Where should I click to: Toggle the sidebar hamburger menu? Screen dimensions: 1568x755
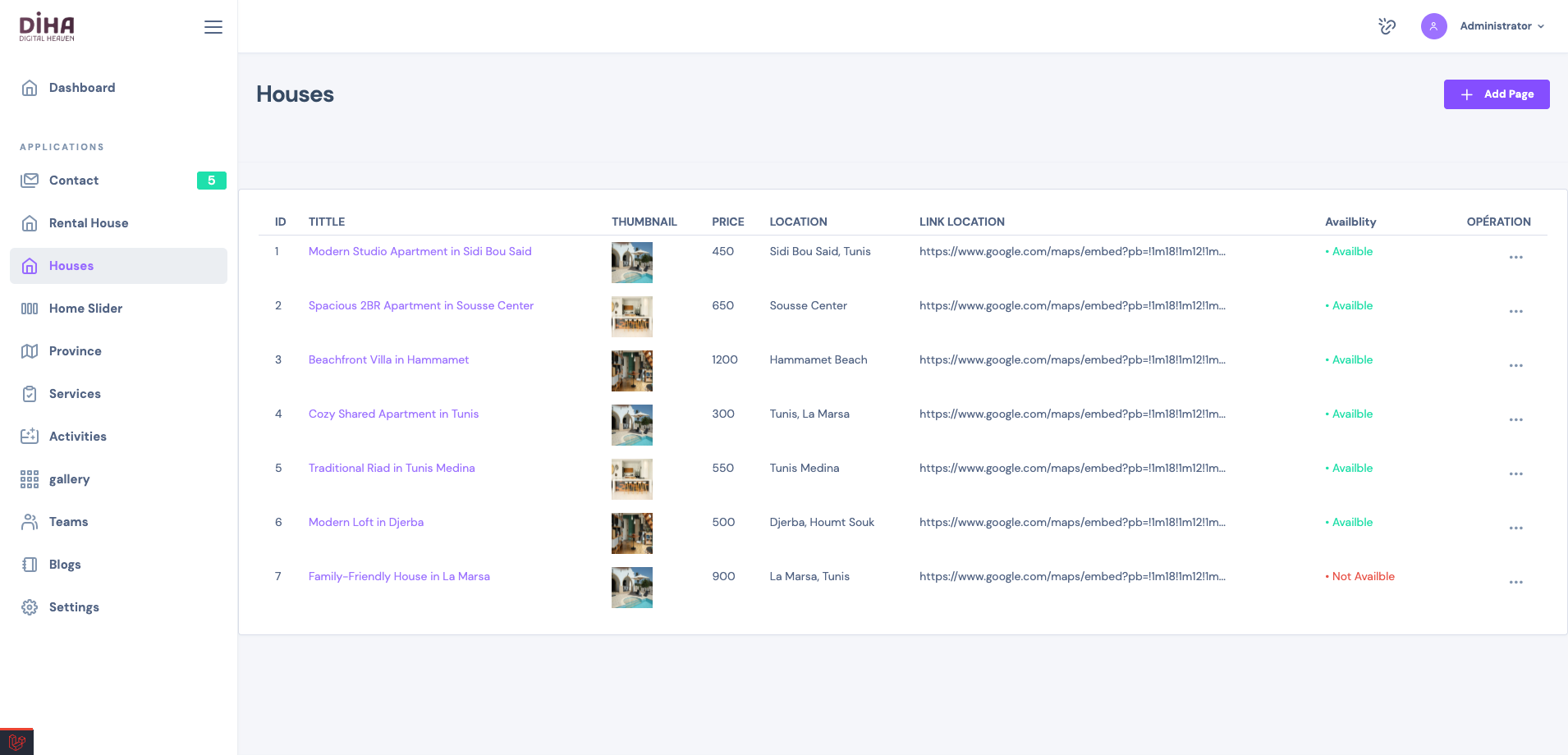(213, 27)
